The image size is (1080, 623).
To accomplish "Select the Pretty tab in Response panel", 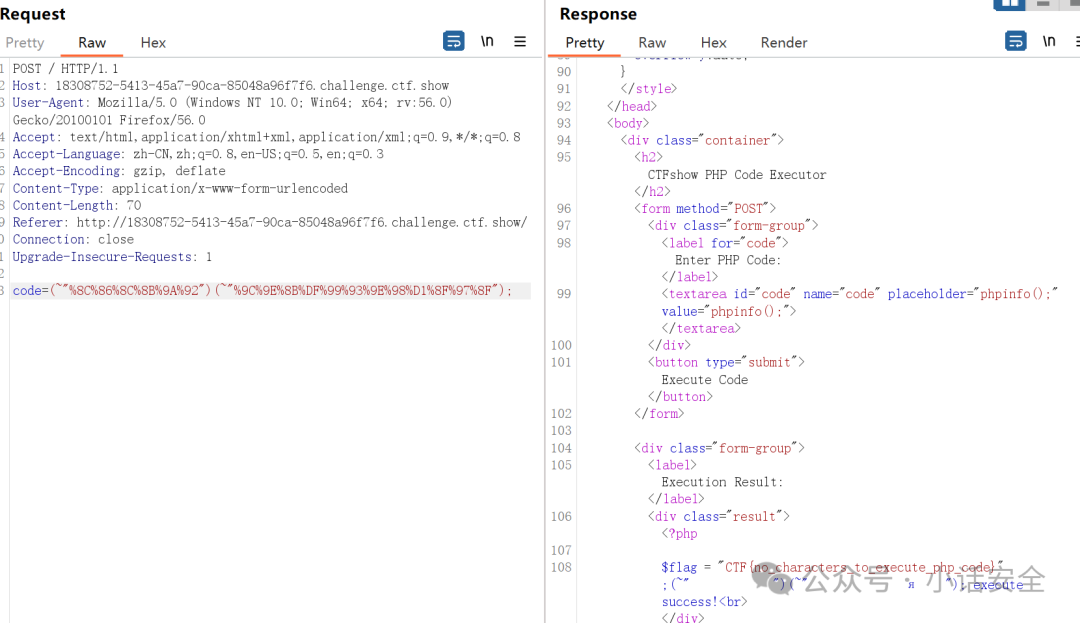I will pyautogui.click(x=585, y=43).
